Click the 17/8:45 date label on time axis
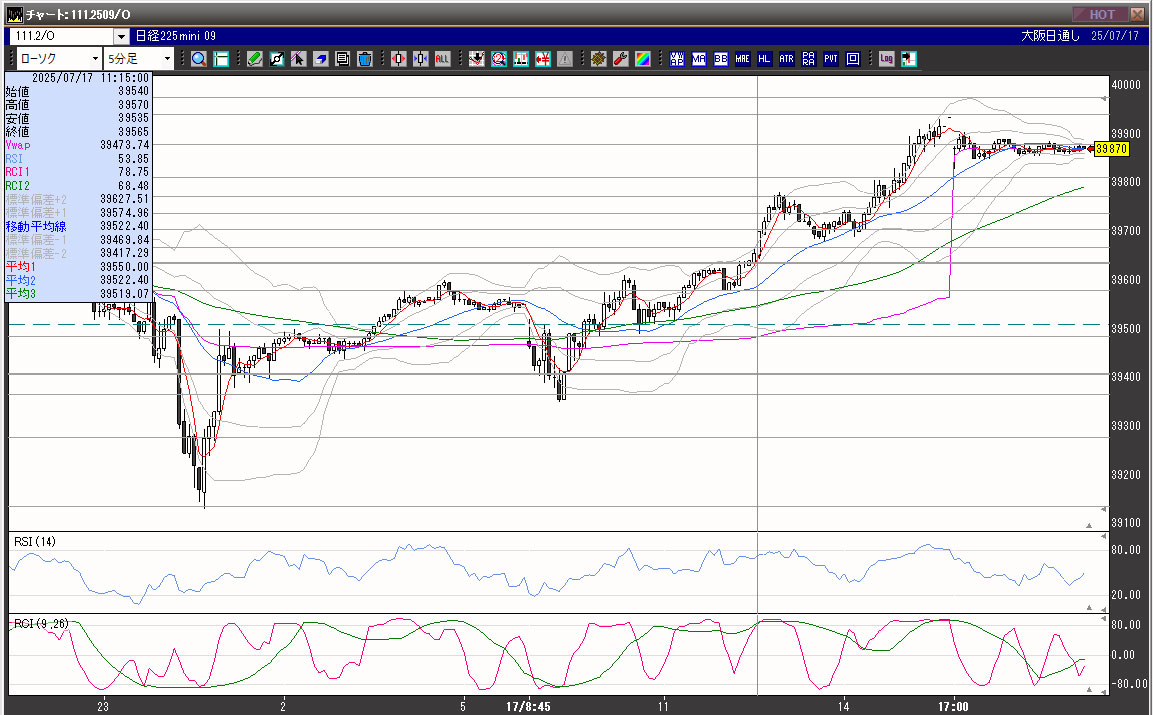The width and height of the screenshot is (1153, 715). pos(528,706)
